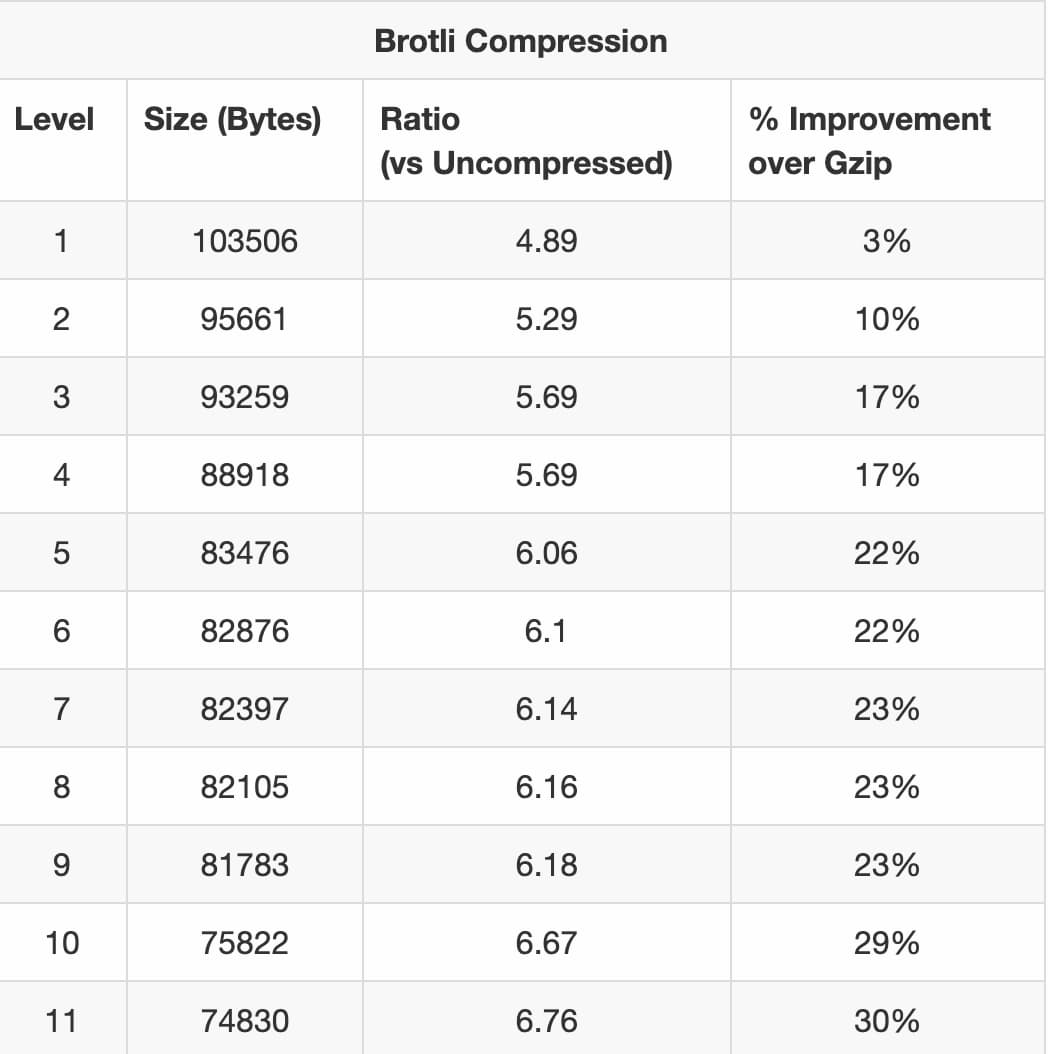
Task: Click the 3% improvement cell
Action: [886, 241]
